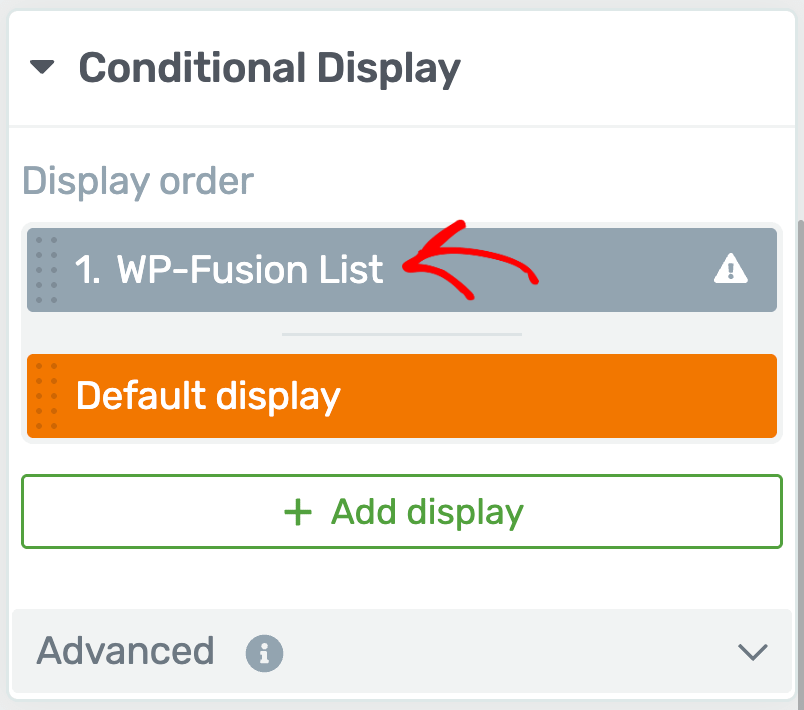
Task: Select the Default display row
Action: click(x=402, y=396)
